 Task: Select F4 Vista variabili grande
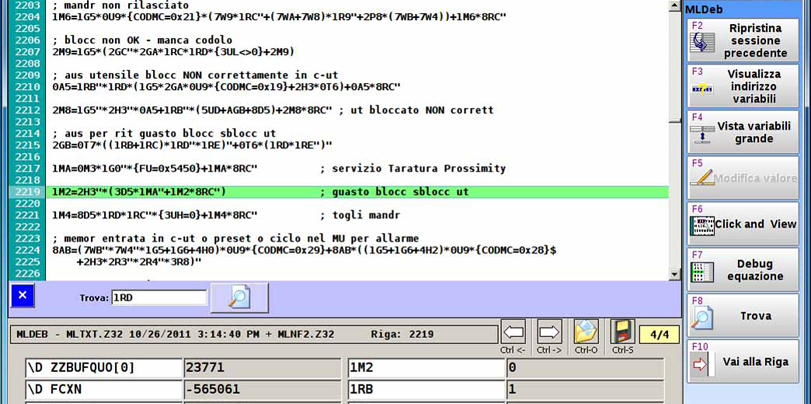743,132
